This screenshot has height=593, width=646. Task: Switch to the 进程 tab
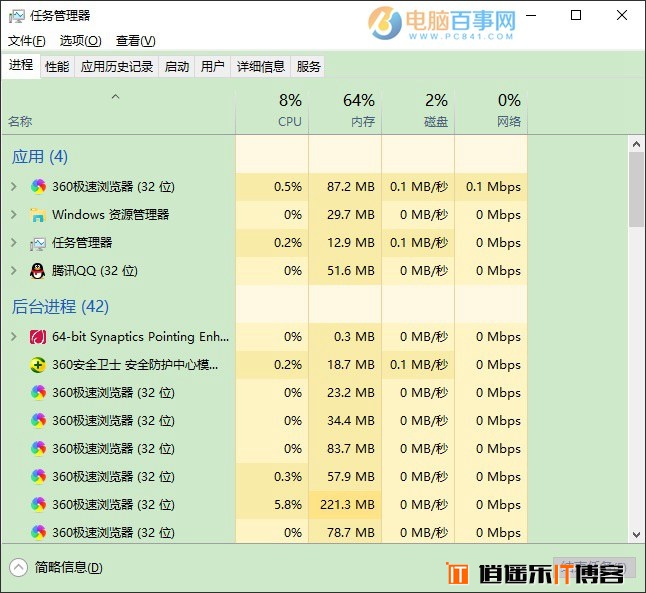(21, 65)
